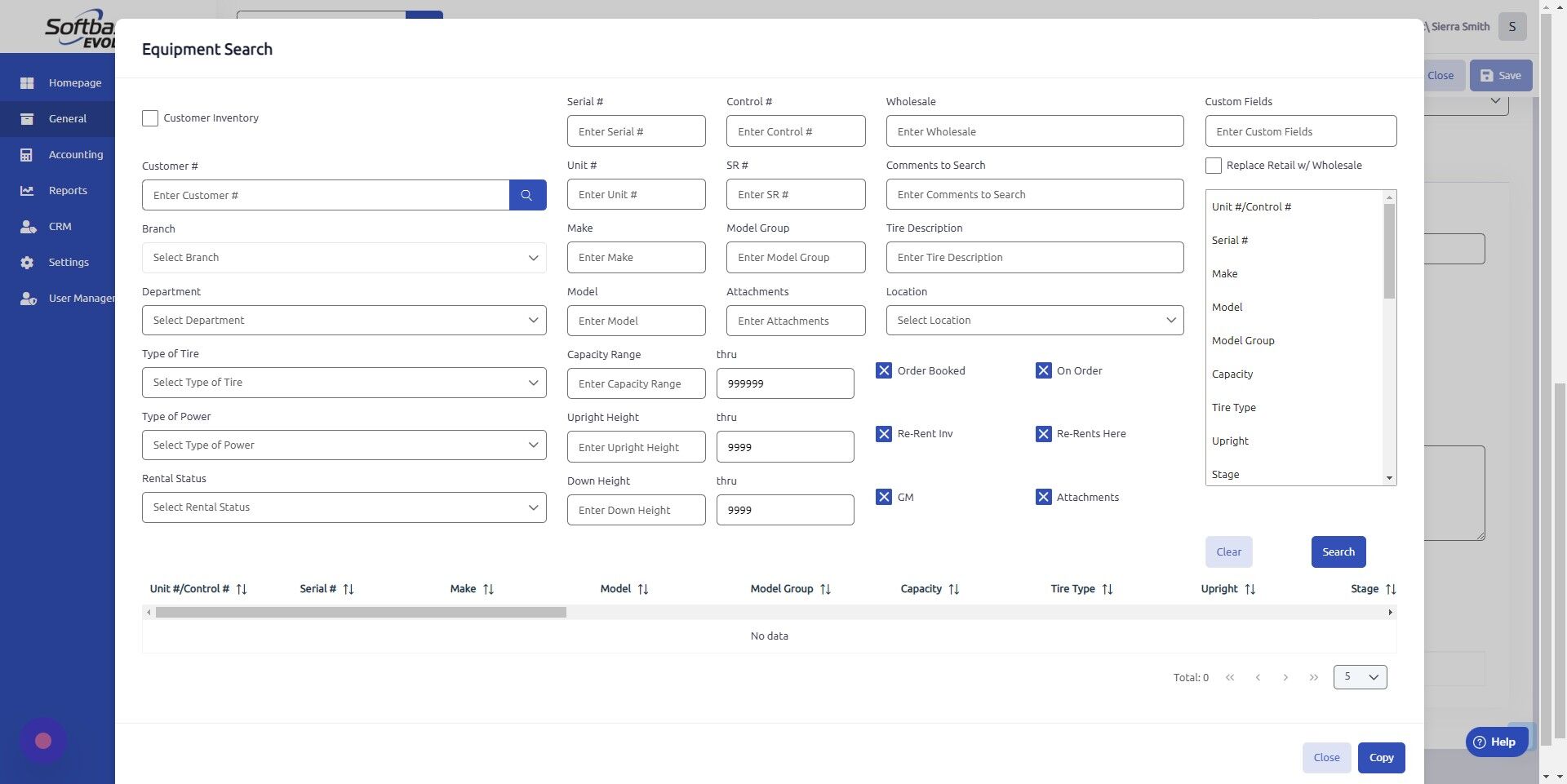The image size is (1567, 784).
Task: Click the Customer # search magnifier icon
Action: point(527,195)
